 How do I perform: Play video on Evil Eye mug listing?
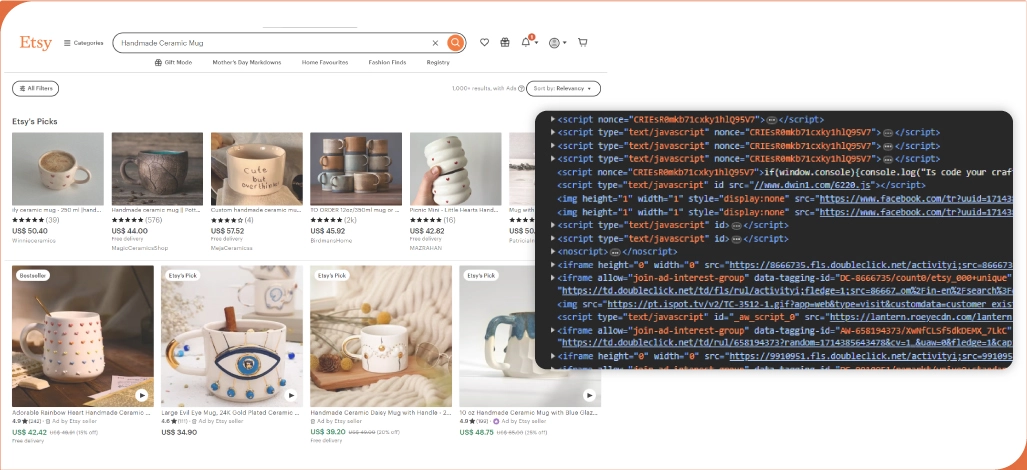[x=291, y=395]
